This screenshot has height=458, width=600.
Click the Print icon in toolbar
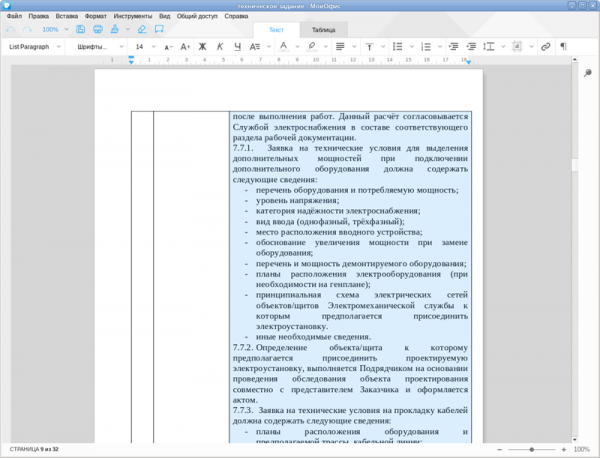click(x=97, y=29)
